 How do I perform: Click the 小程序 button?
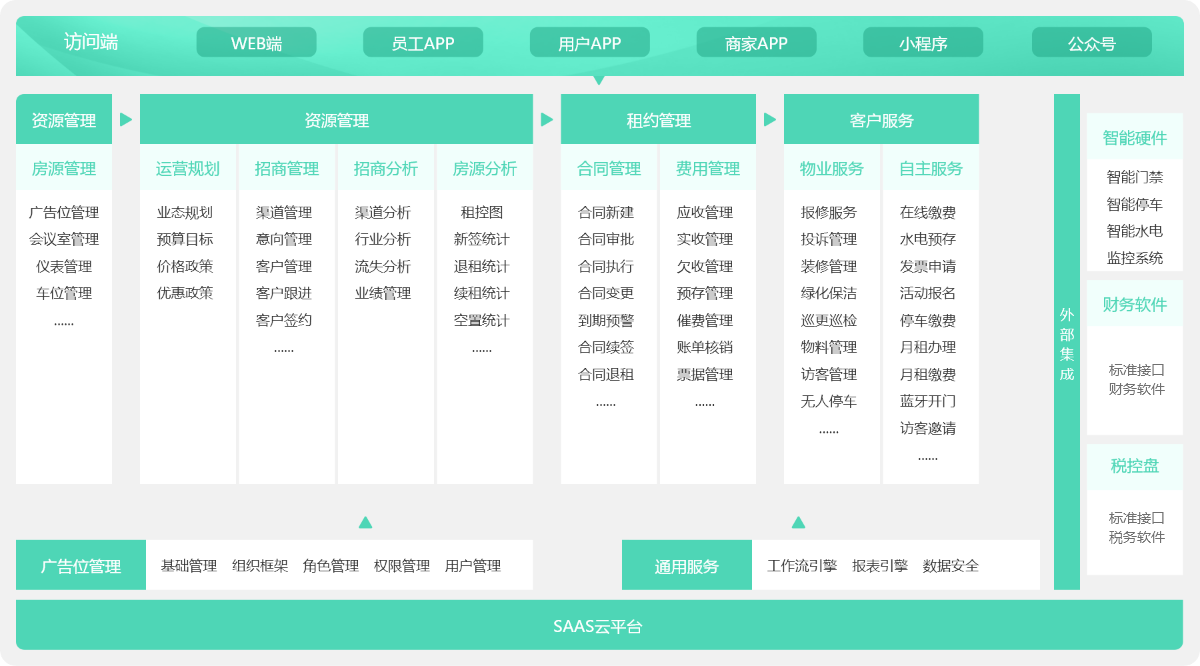click(923, 43)
